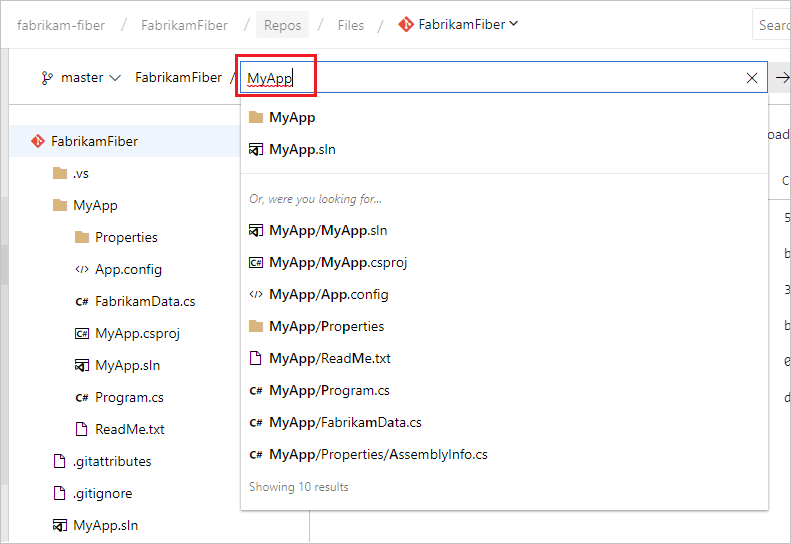Viewport: 791px width, 544px height.
Task: Select the Files breadcrumb item
Action: (351, 25)
